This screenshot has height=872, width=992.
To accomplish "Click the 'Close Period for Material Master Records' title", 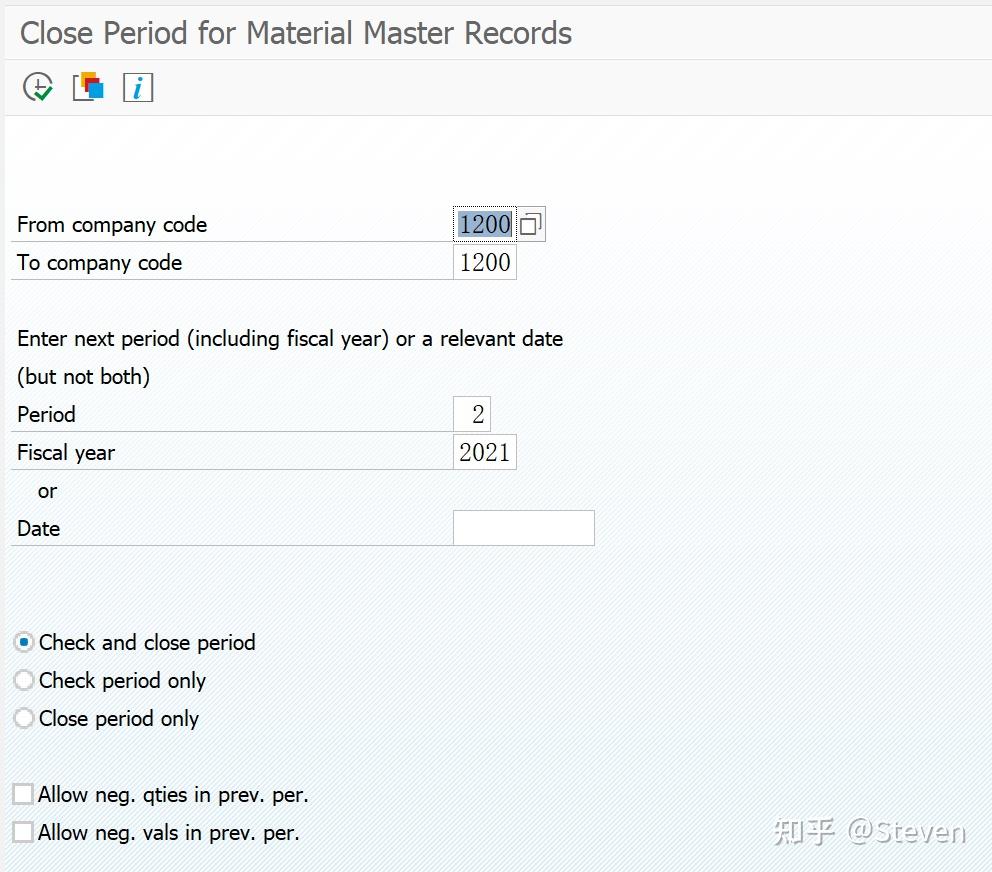I will (x=296, y=33).
